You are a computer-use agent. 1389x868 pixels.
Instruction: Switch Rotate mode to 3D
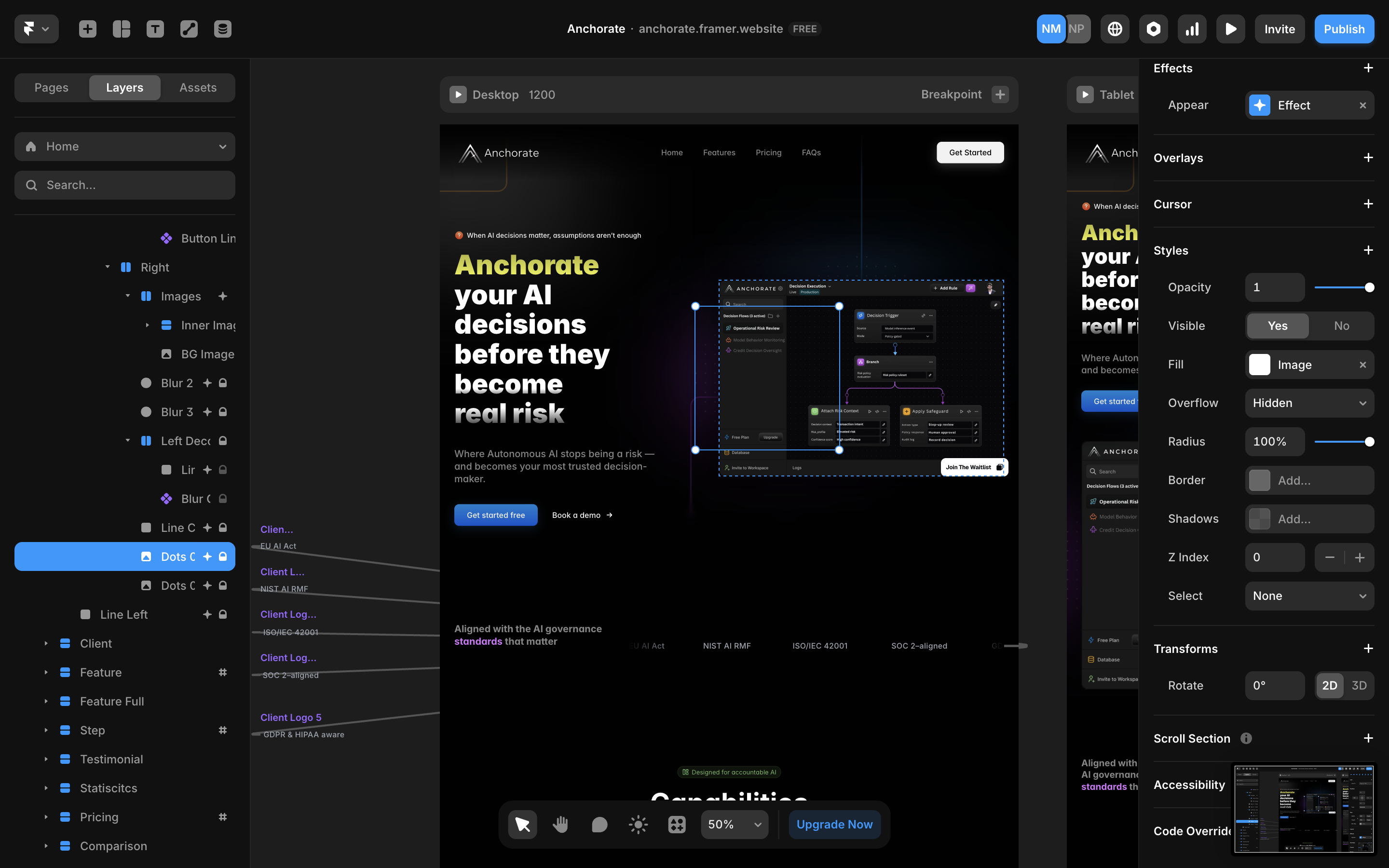[x=1359, y=685]
